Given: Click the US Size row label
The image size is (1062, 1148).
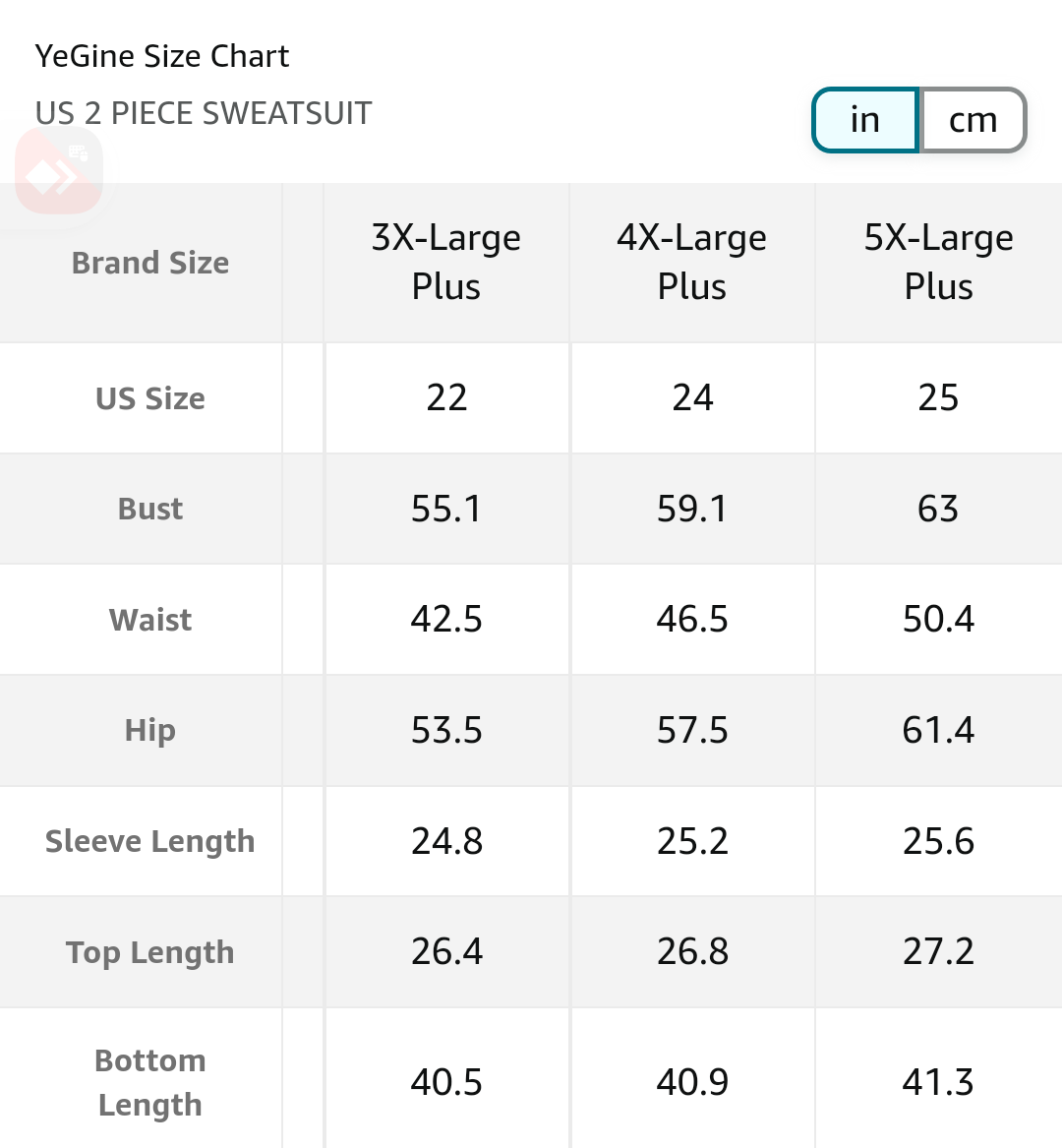Looking at the screenshot, I should pos(150,398).
